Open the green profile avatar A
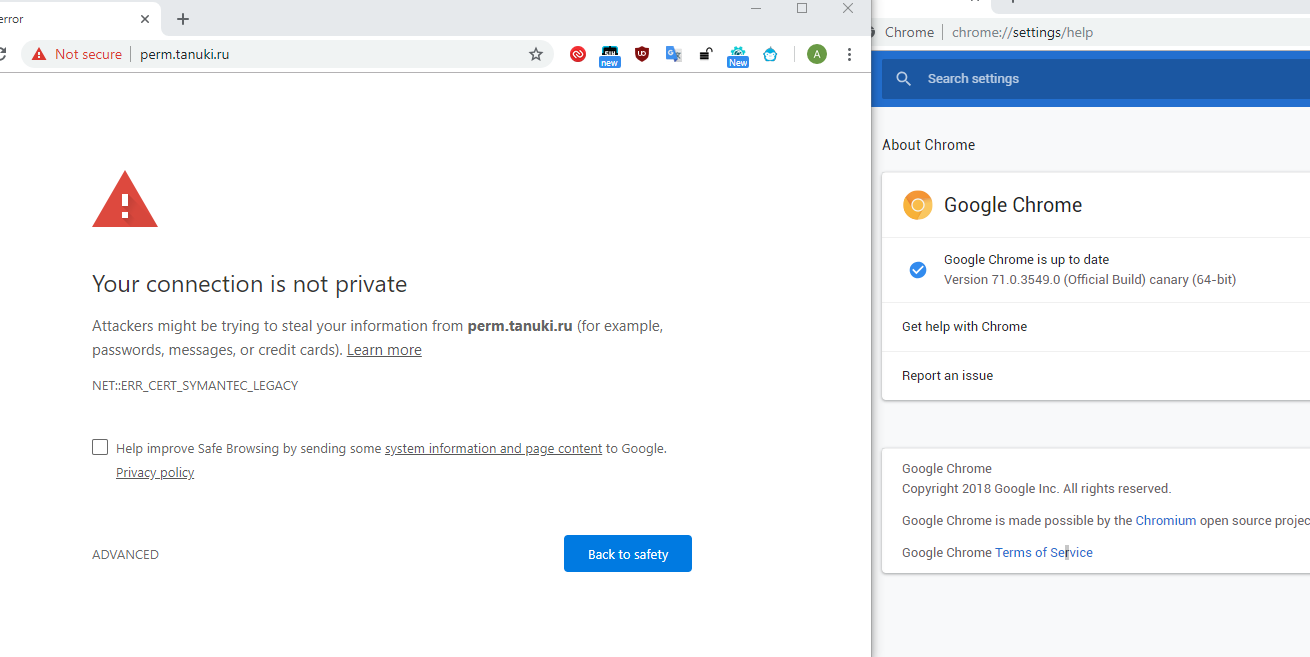 816,54
